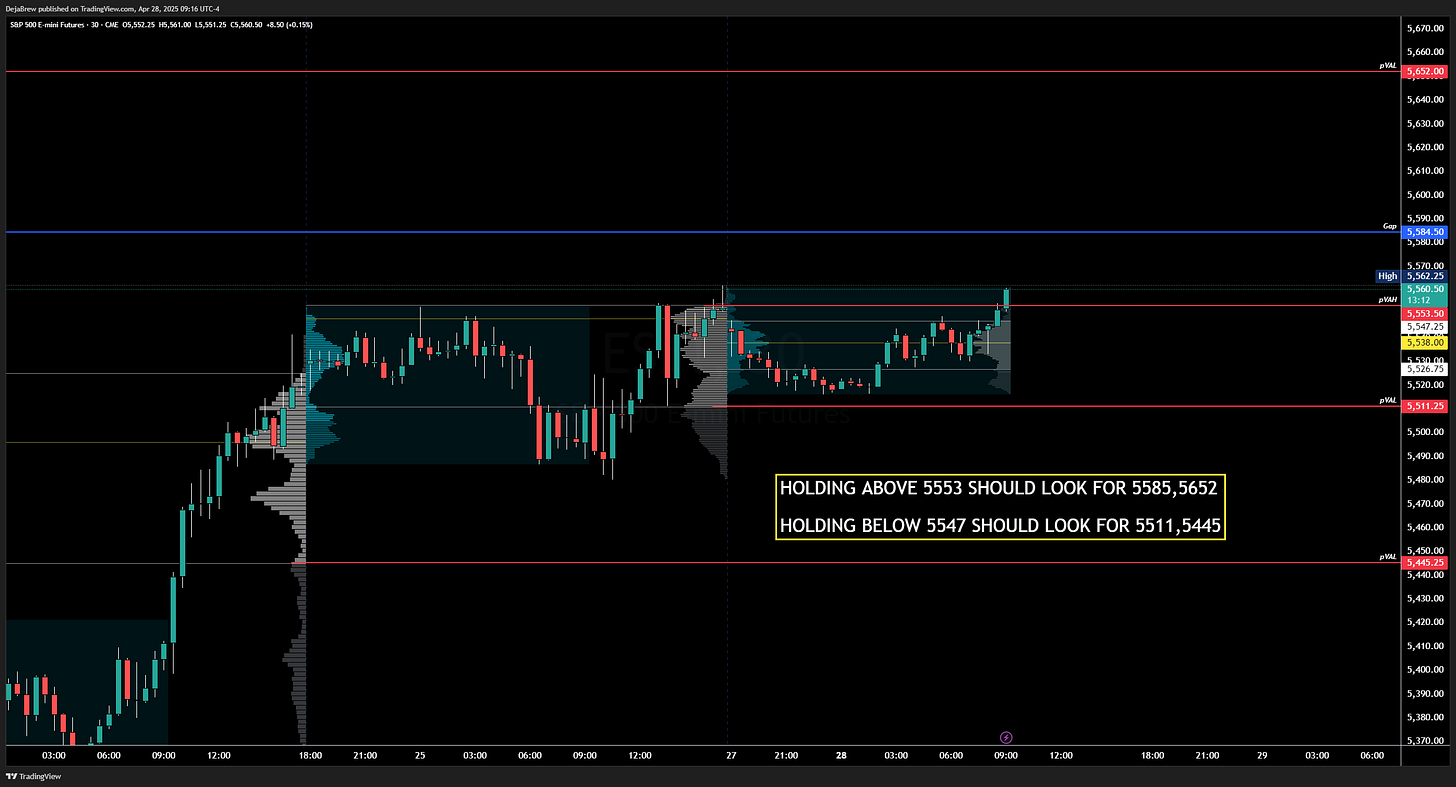Image resolution: width=1456 pixels, height=787 pixels.
Task: Click the date label 25 on time axis
Action: [420, 756]
